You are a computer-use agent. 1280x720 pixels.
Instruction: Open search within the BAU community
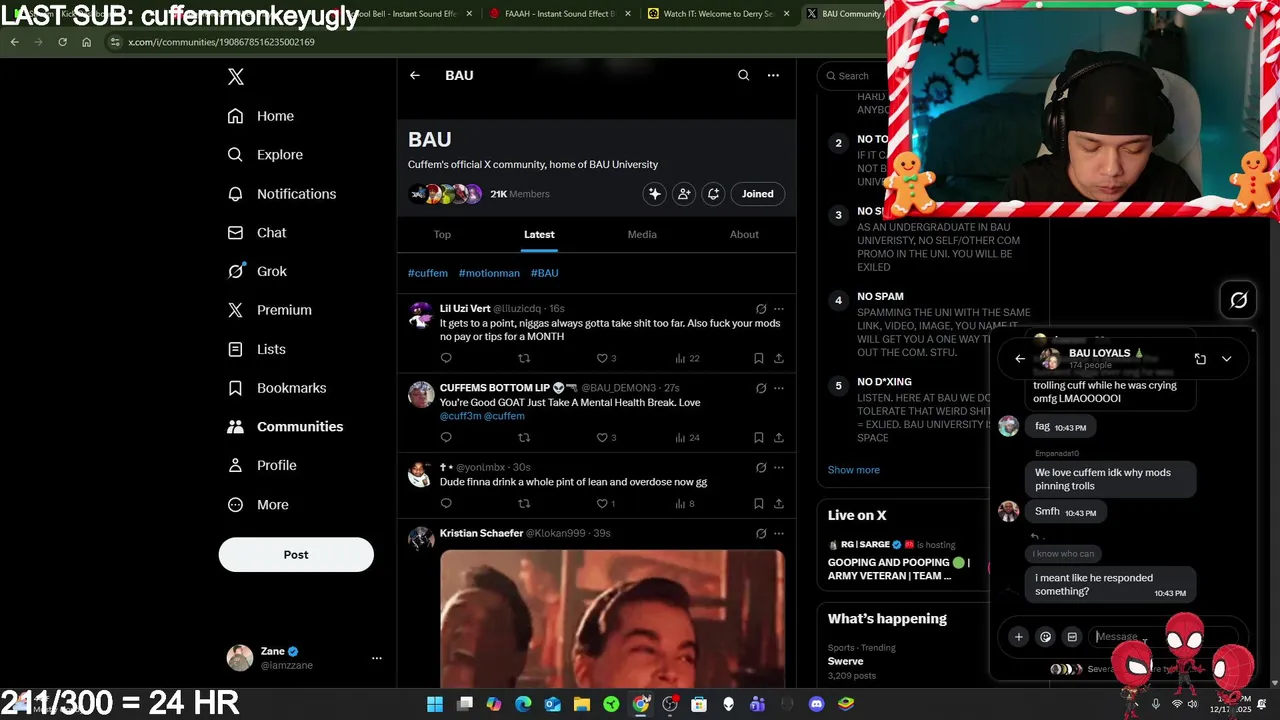(x=743, y=75)
